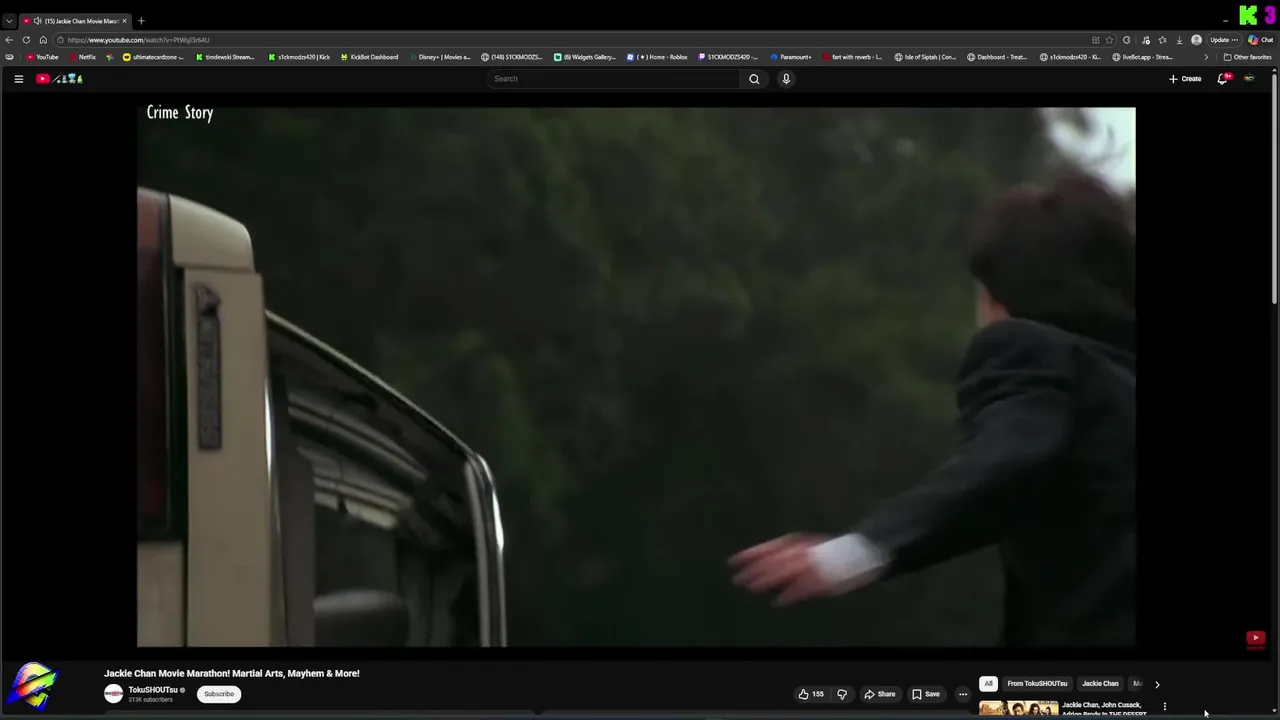Open the Isle of Siptah bookmark
The width and height of the screenshot is (1280, 720).
pos(925,57)
